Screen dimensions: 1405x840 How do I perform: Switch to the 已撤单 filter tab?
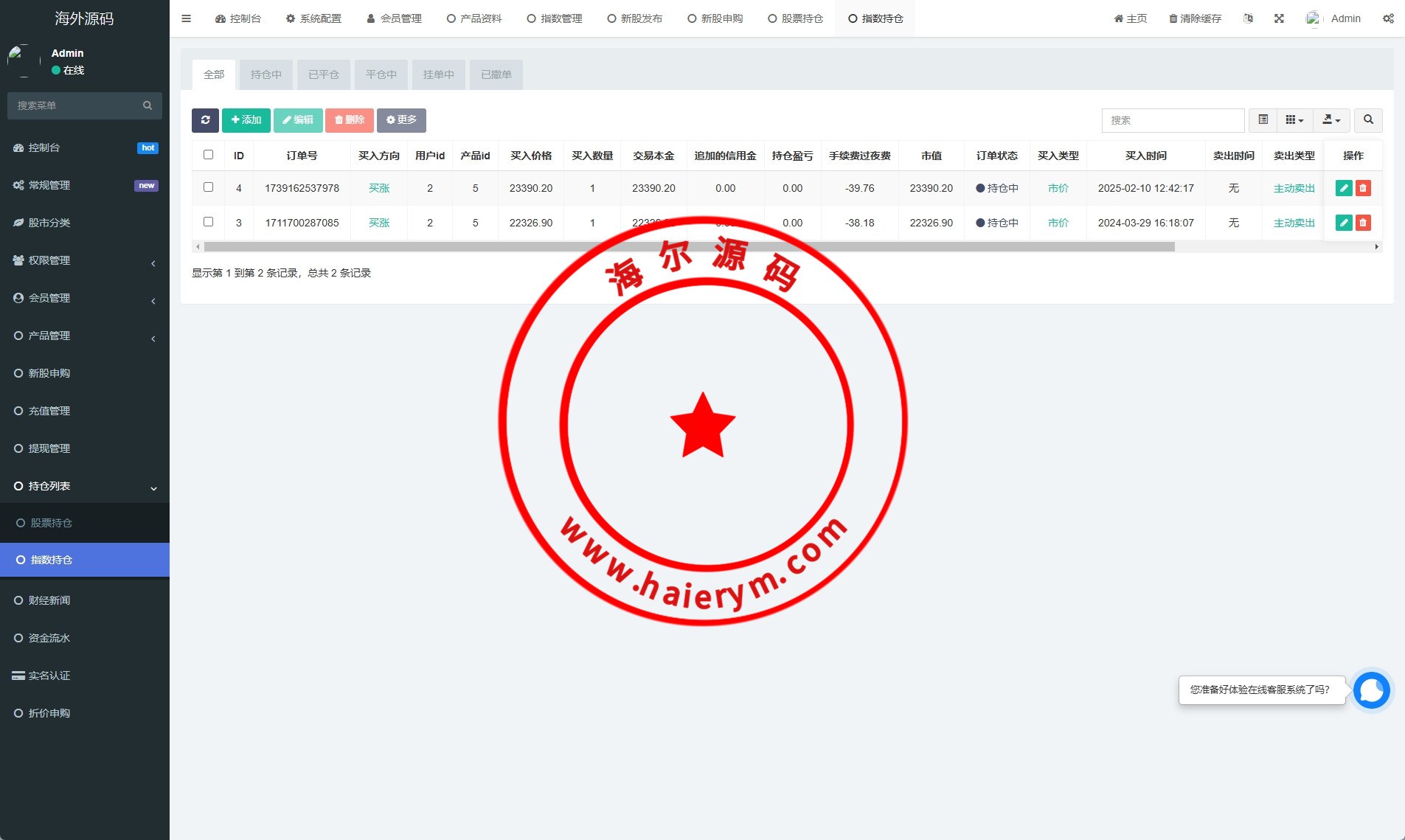click(496, 74)
